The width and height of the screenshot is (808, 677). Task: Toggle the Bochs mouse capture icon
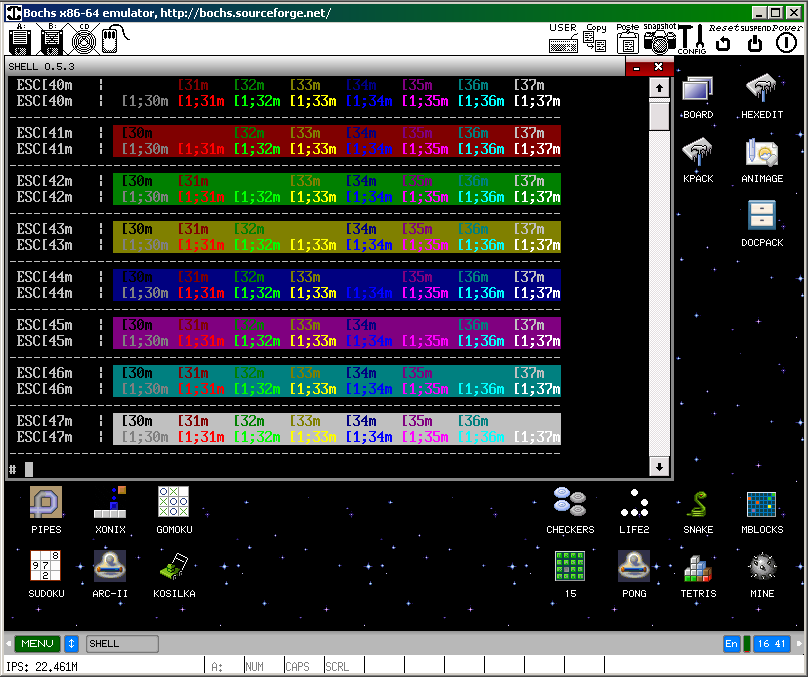[x=110, y=40]
